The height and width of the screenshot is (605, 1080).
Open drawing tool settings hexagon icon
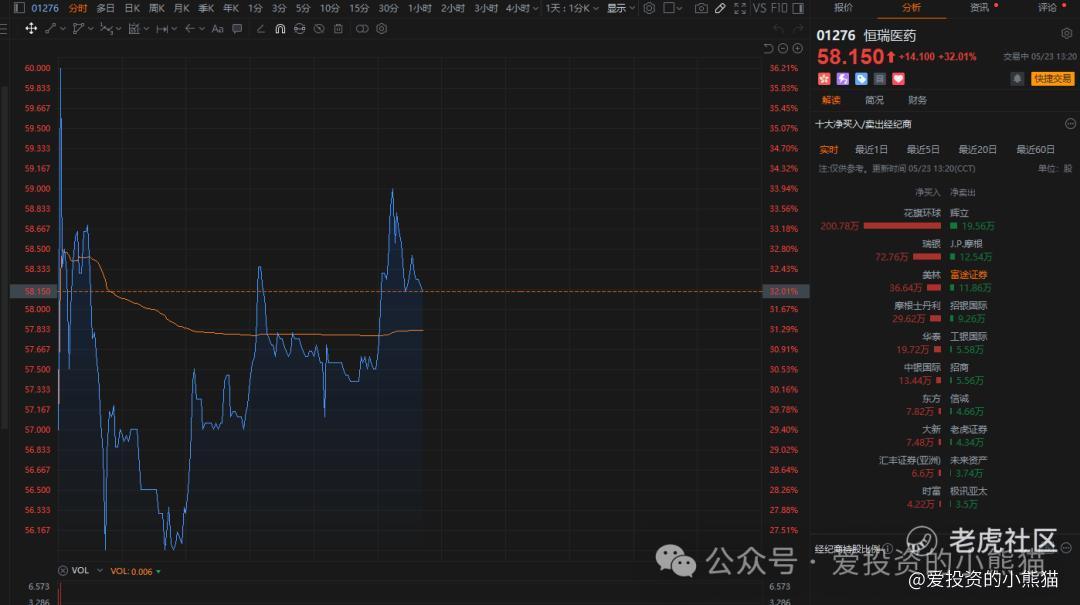pyautogui.click(x=382, y=29)
